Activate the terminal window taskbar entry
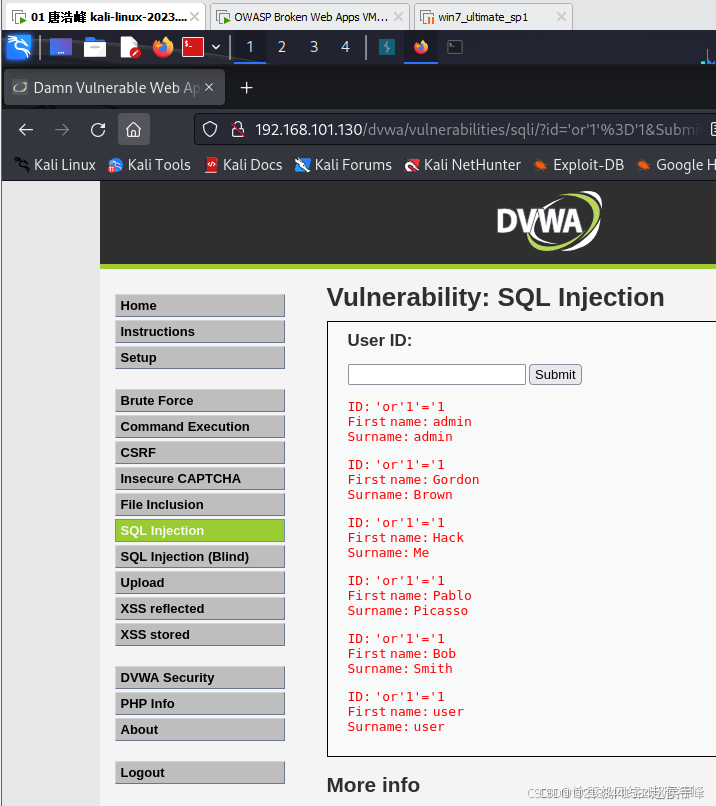Viewport: 716px width, 806px height. coord(455,47)
